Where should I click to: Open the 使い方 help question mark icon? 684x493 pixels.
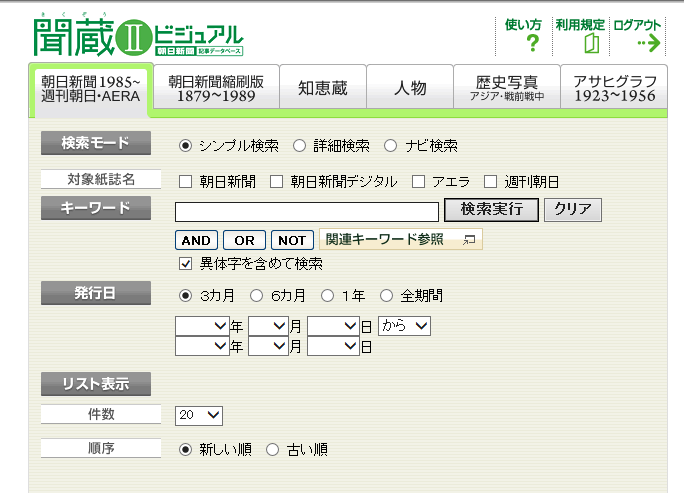tap(532, 43)
